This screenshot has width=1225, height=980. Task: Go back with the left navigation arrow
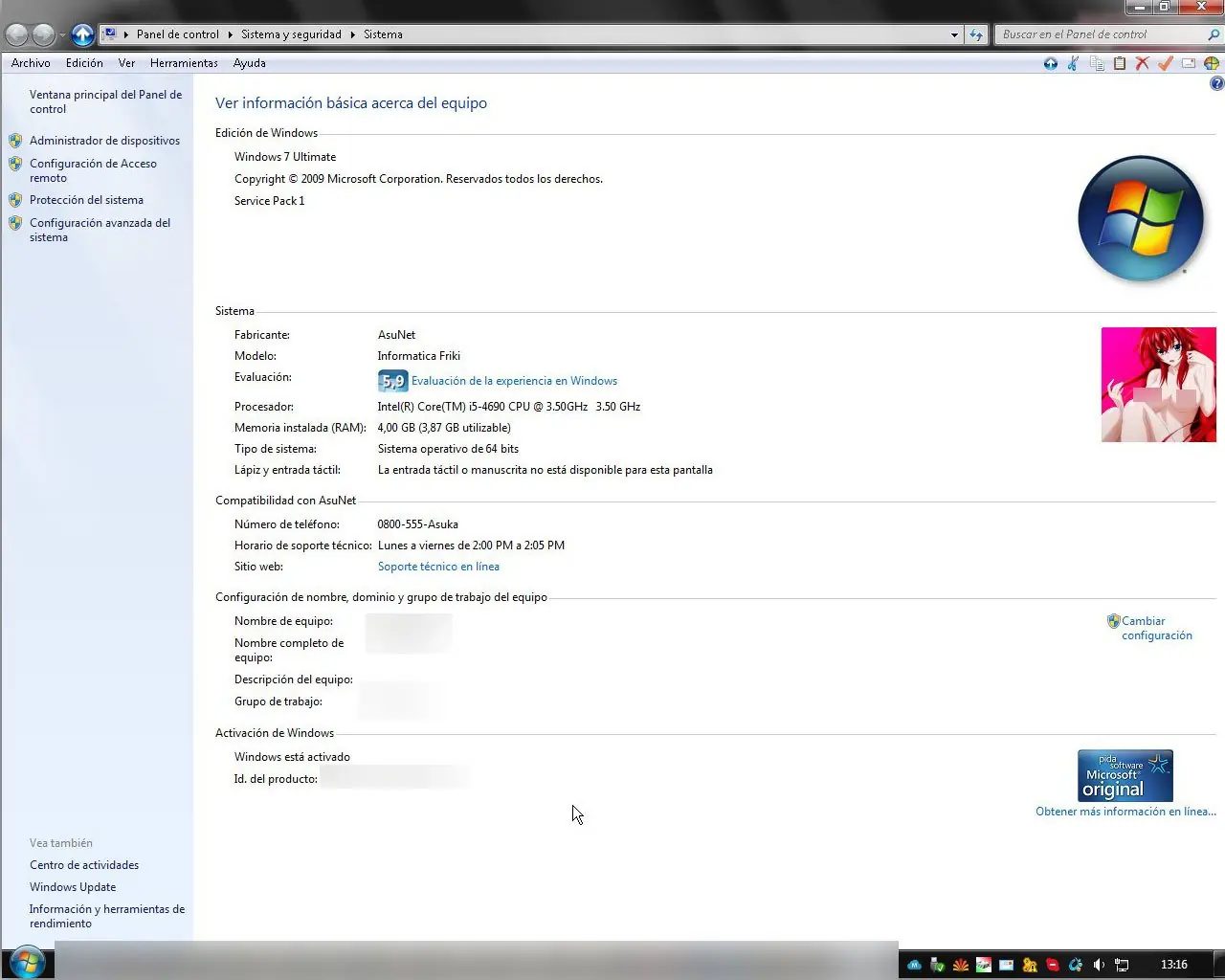pyautogui.click(x=16, y=34)
